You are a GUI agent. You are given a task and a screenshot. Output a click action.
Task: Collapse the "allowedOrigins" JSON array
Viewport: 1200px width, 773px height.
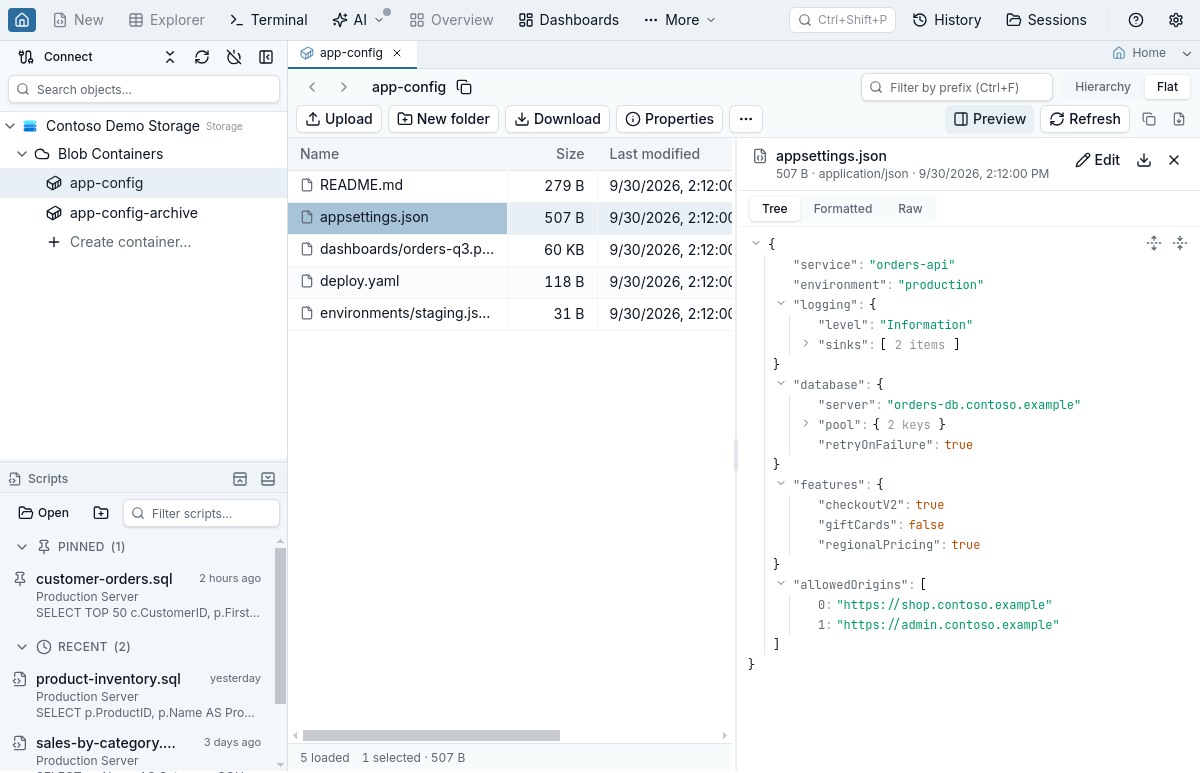click(781, 584)
